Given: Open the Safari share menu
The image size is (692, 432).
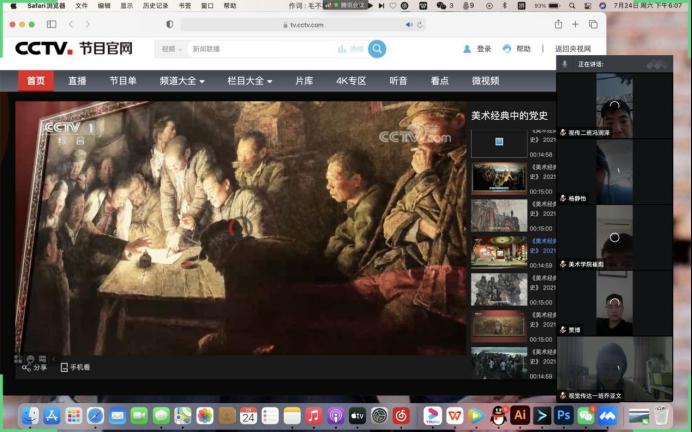Looking at the screenshot, I should [x=558, y=24].
